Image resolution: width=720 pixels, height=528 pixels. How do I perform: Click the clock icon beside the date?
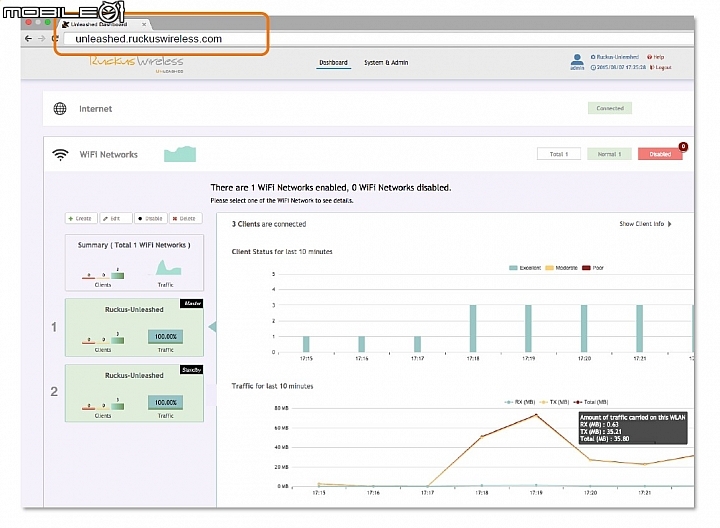click(x=593, y=67)
